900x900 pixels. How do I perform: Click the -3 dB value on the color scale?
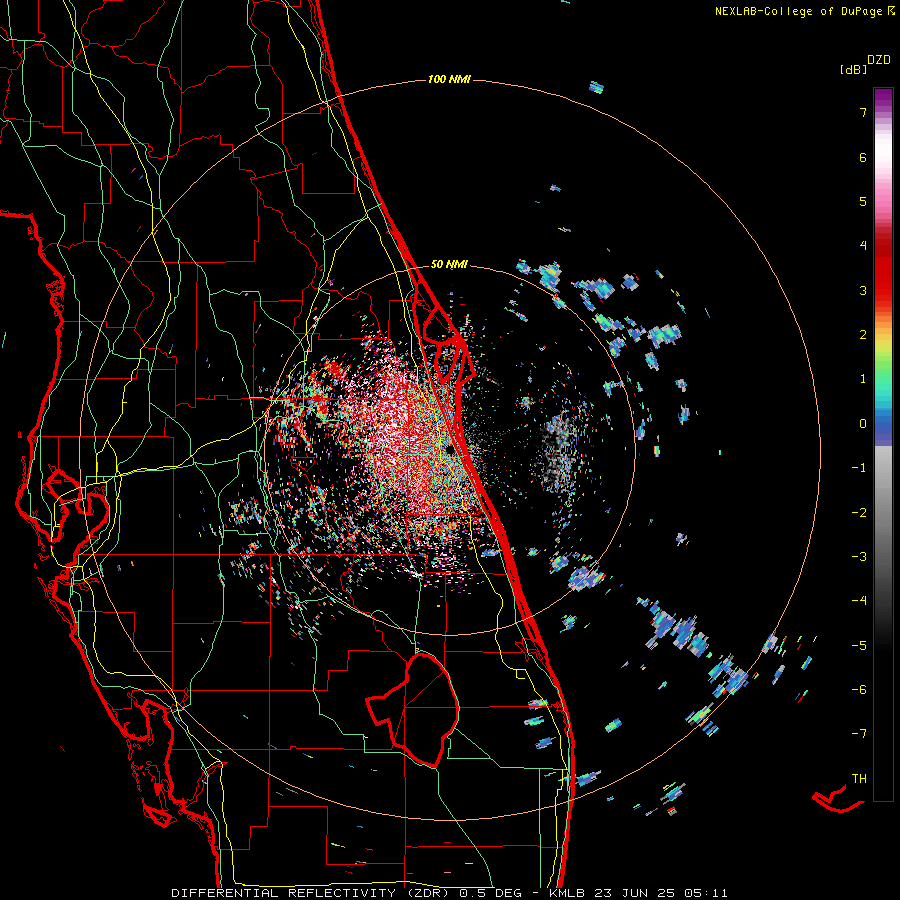[x=859, y=557]
